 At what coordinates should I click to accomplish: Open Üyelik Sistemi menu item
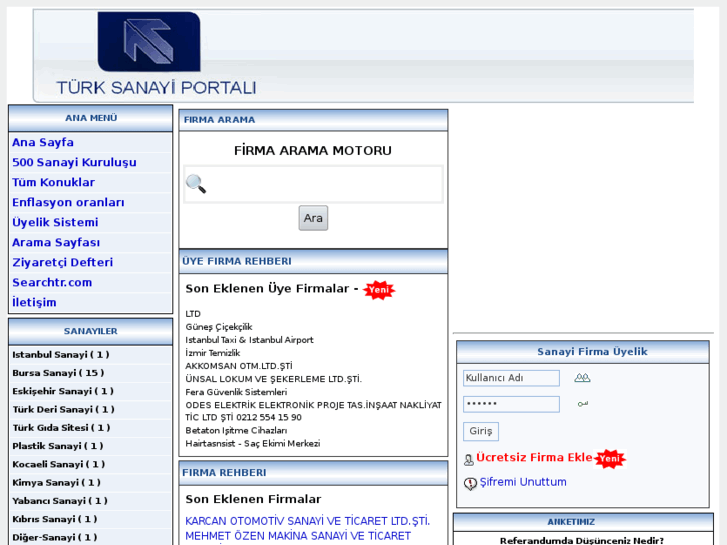[55, 222]
